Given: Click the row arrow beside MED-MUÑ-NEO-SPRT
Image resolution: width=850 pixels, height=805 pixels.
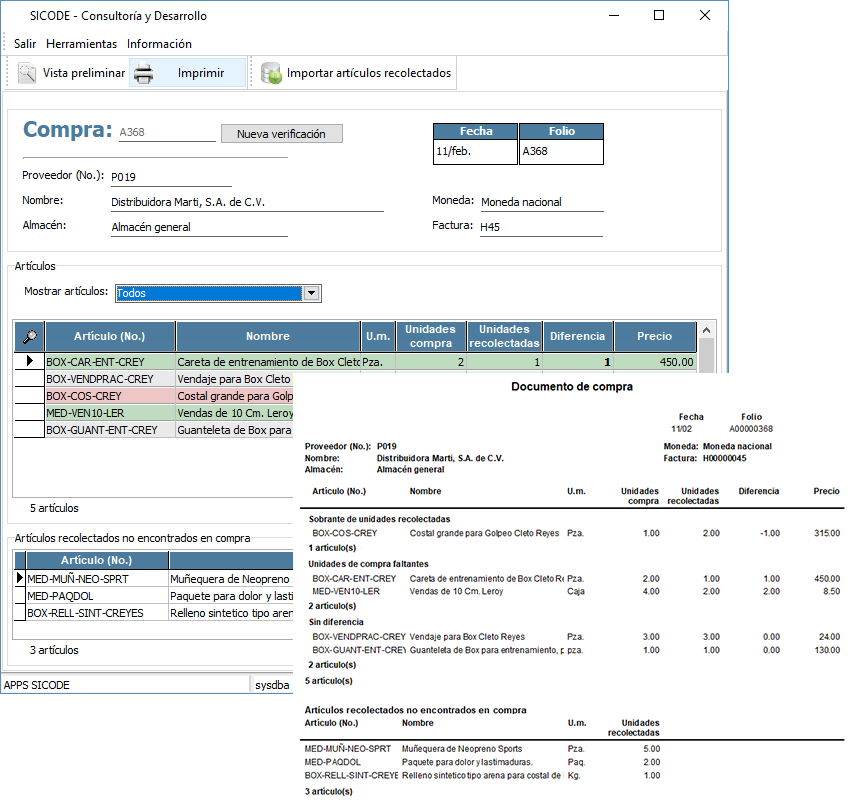Looking at the screenshot, I should click(x=19, y=578).
